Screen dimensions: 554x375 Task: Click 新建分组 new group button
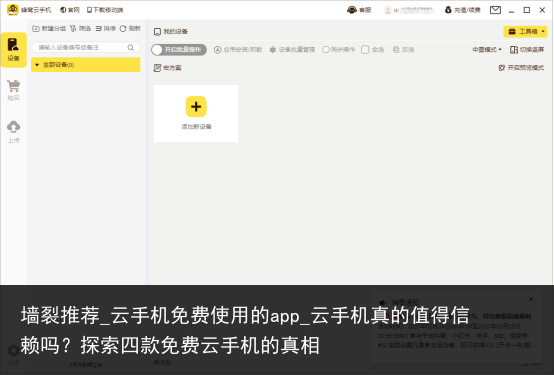pos(49,29)
